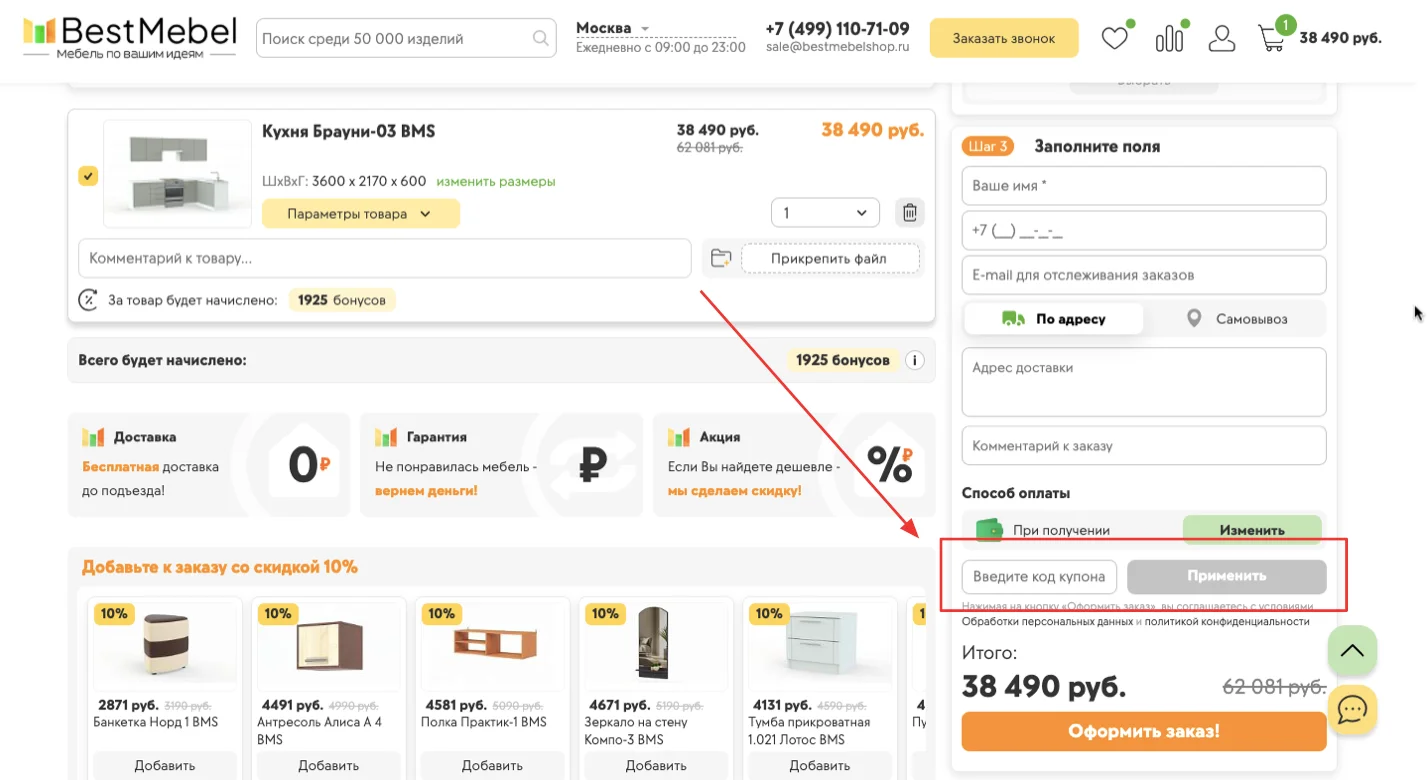This screenshot has width=1427, height=780.
Task: Change city via the Москва dropdown
Action: [x=612, y=28]
